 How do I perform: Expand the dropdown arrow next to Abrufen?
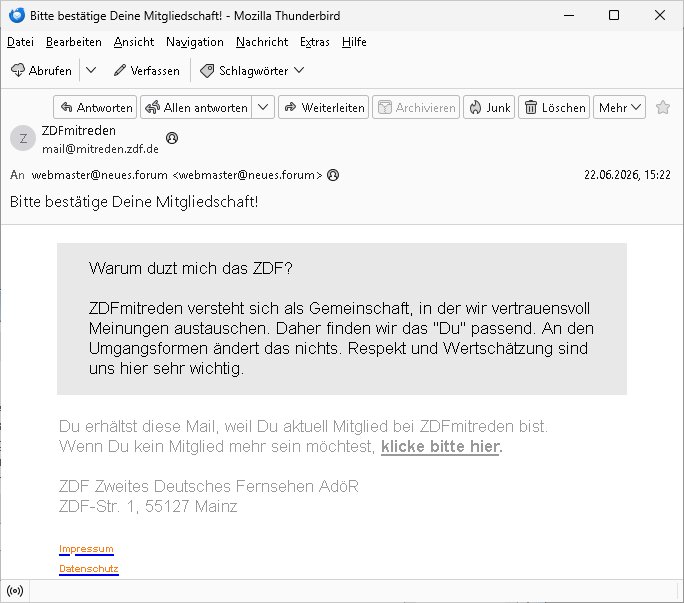coord(91,70)
